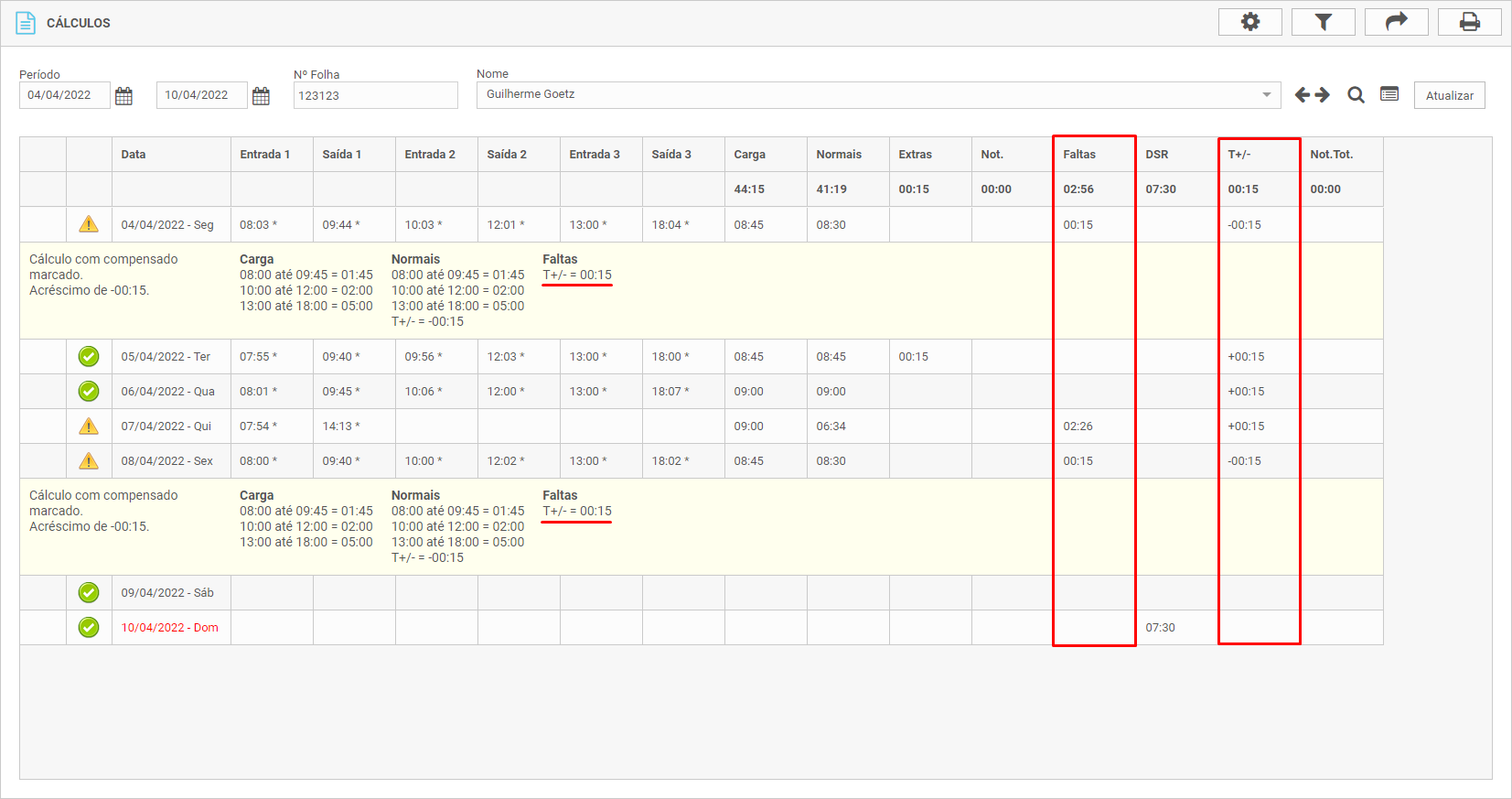1512x799 pixels.
Task: Click the list view icon beside search
Action: (1389, 94)
